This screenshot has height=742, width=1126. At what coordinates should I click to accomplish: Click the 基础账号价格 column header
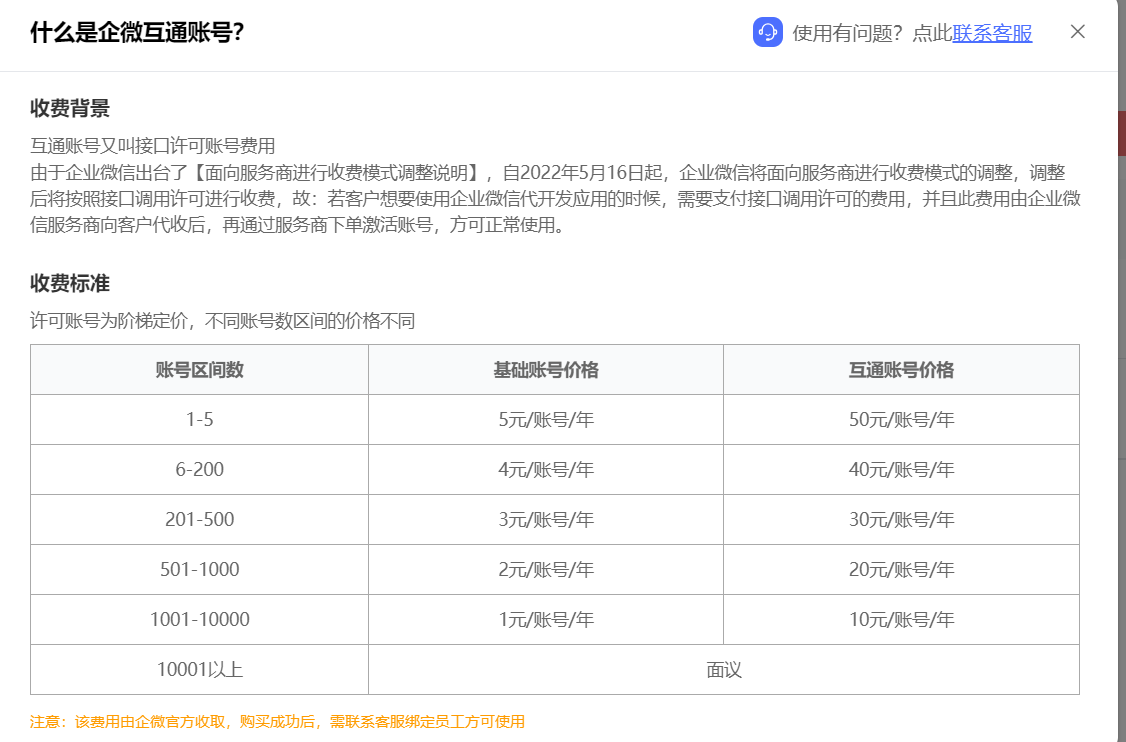point(546,370)
